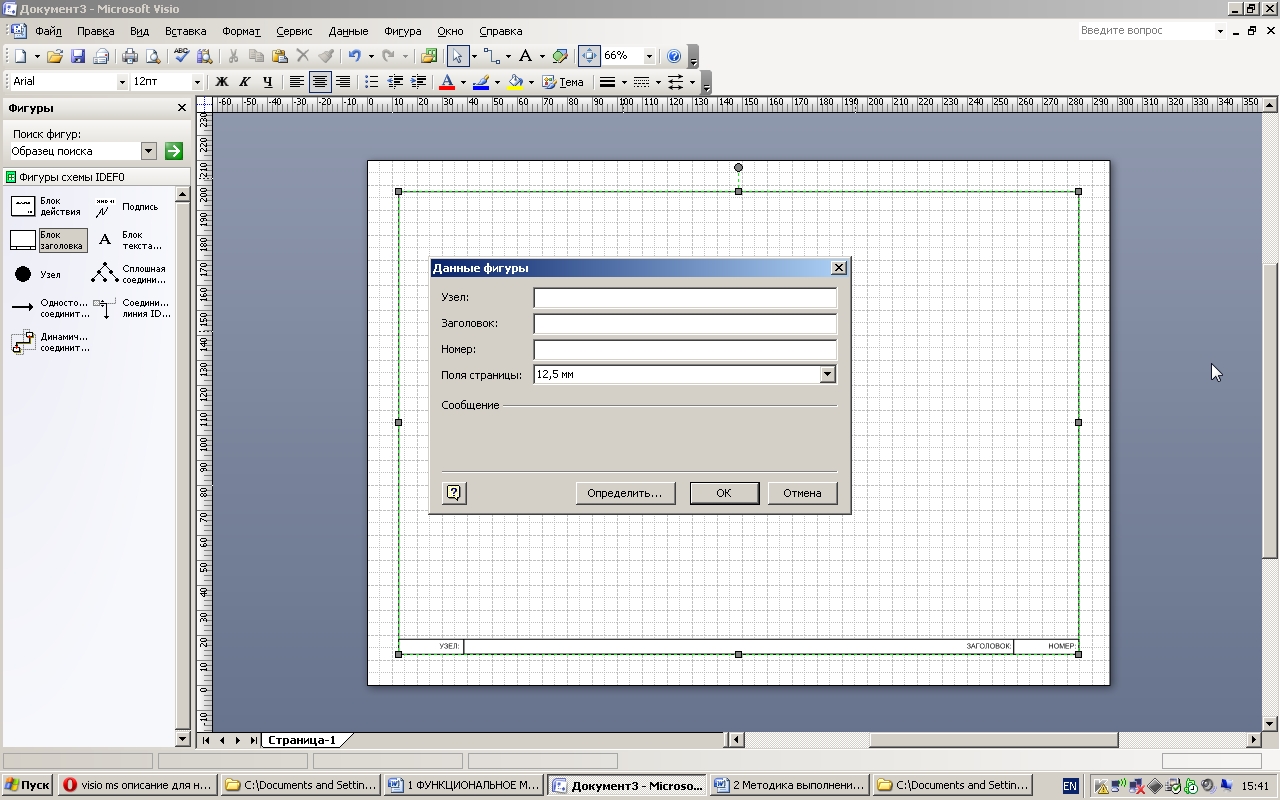Open the Фигура menu
The image size is (1280, 800).
(x=402, y=31)
